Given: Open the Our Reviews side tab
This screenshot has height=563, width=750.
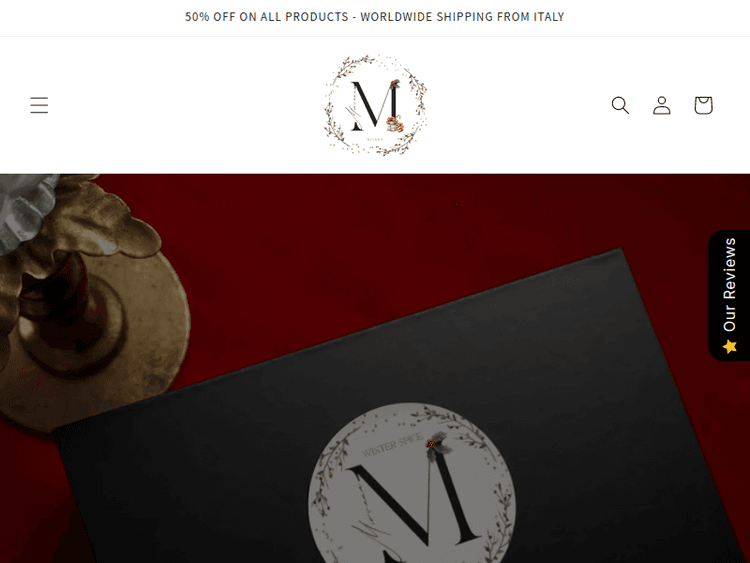Looking at the screenshot, I should (729, 295).
